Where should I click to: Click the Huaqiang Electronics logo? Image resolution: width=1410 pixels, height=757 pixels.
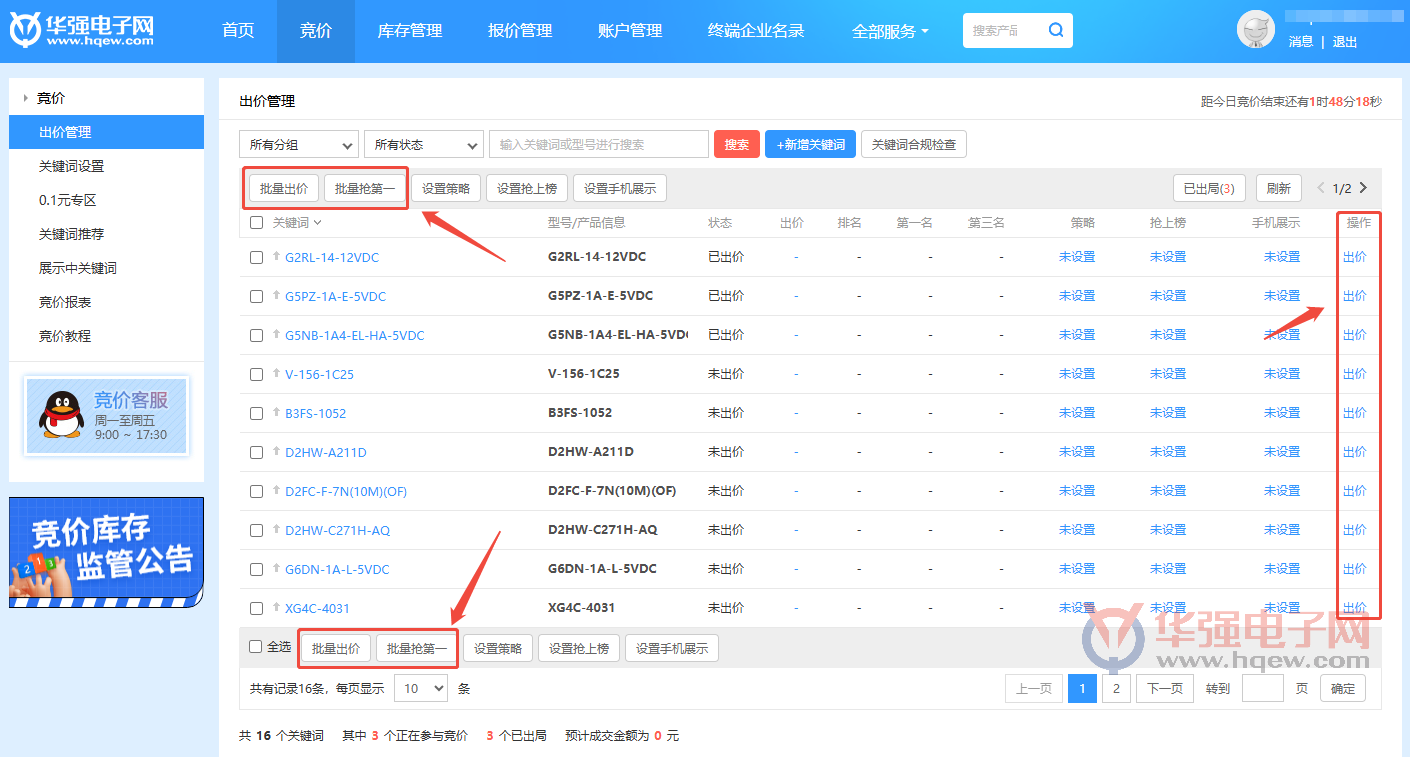pos(82,30)
